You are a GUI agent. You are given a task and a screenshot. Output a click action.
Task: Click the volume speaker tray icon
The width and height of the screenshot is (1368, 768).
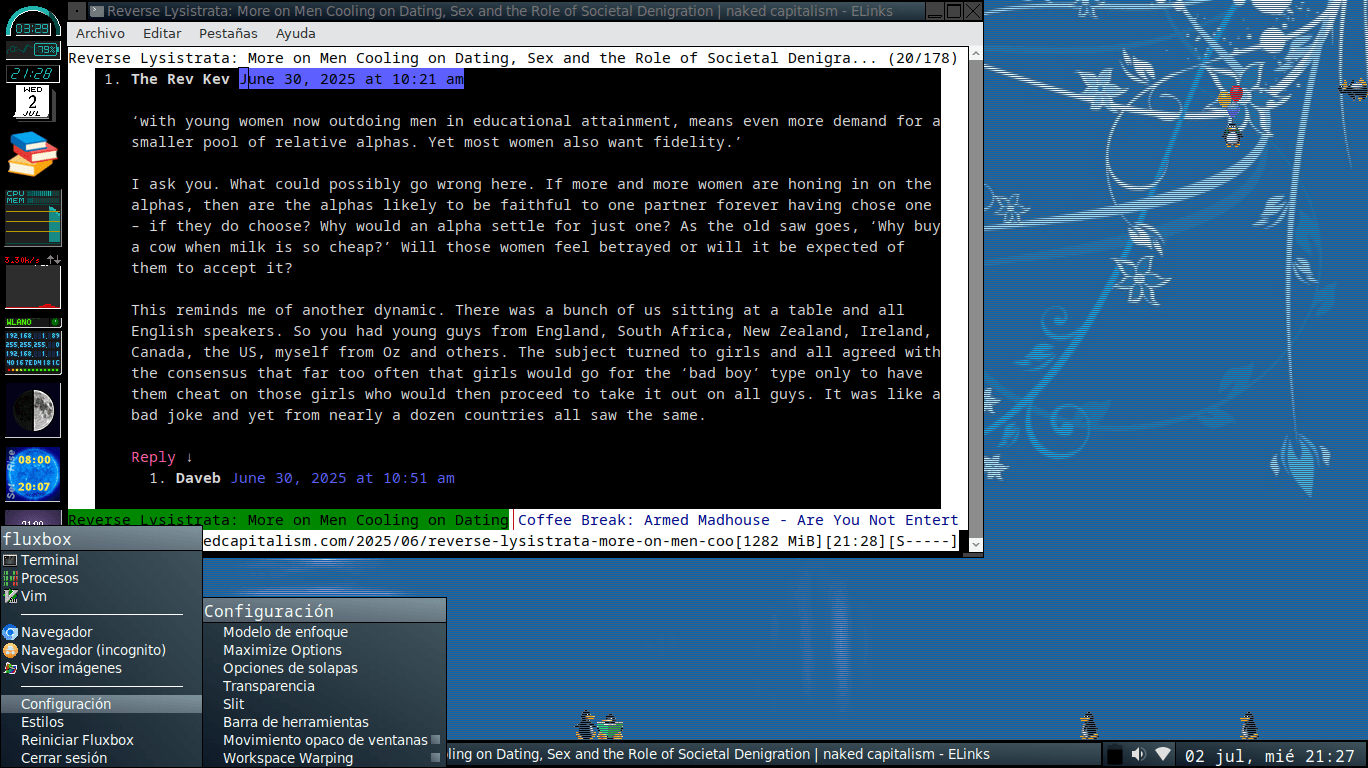(1138, 754)
